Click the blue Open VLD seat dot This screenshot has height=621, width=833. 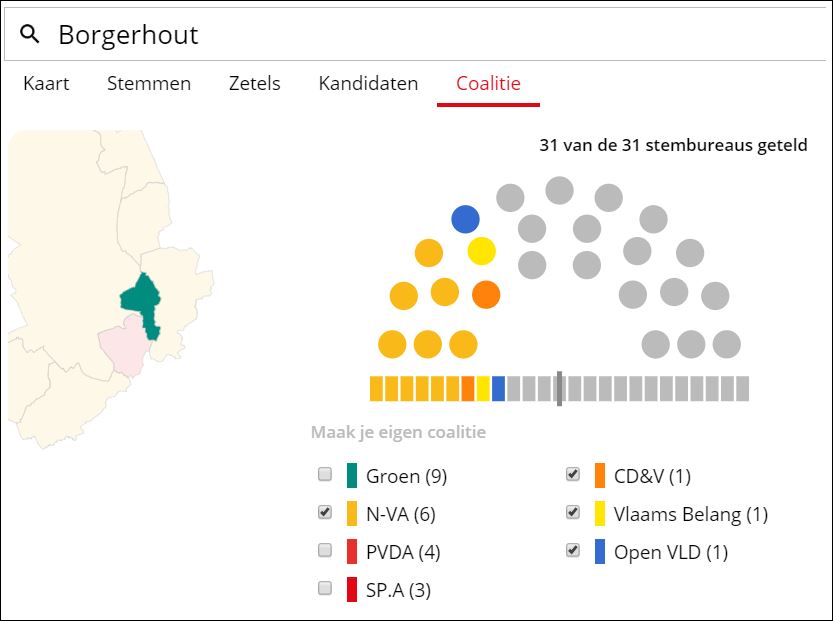pyautogui.click(x=465, y=219)
